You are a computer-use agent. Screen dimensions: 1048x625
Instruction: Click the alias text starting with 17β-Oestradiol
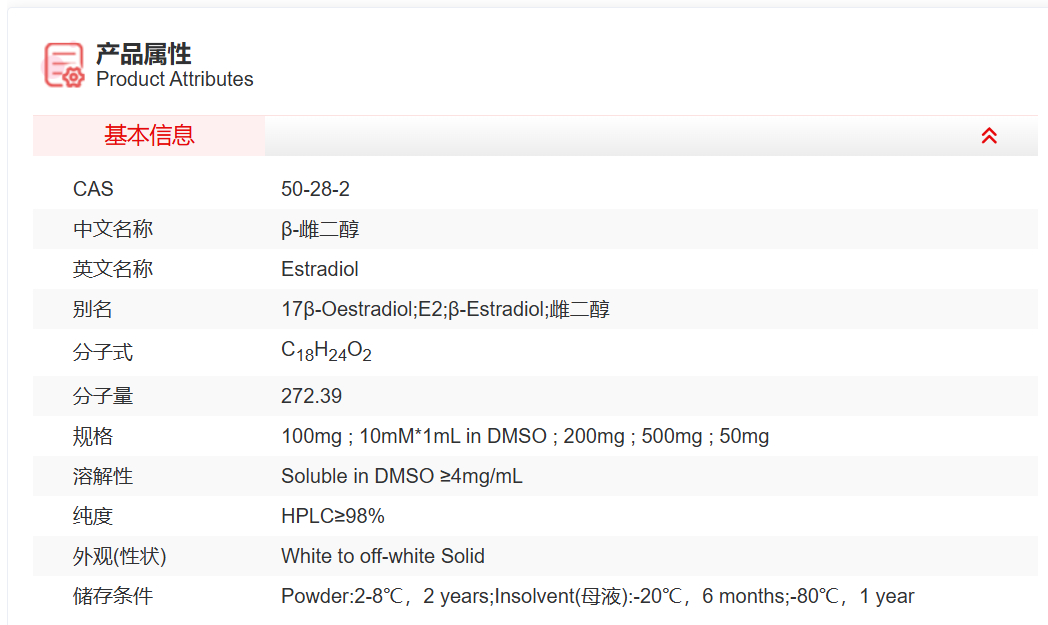click(x=445, y=309)
